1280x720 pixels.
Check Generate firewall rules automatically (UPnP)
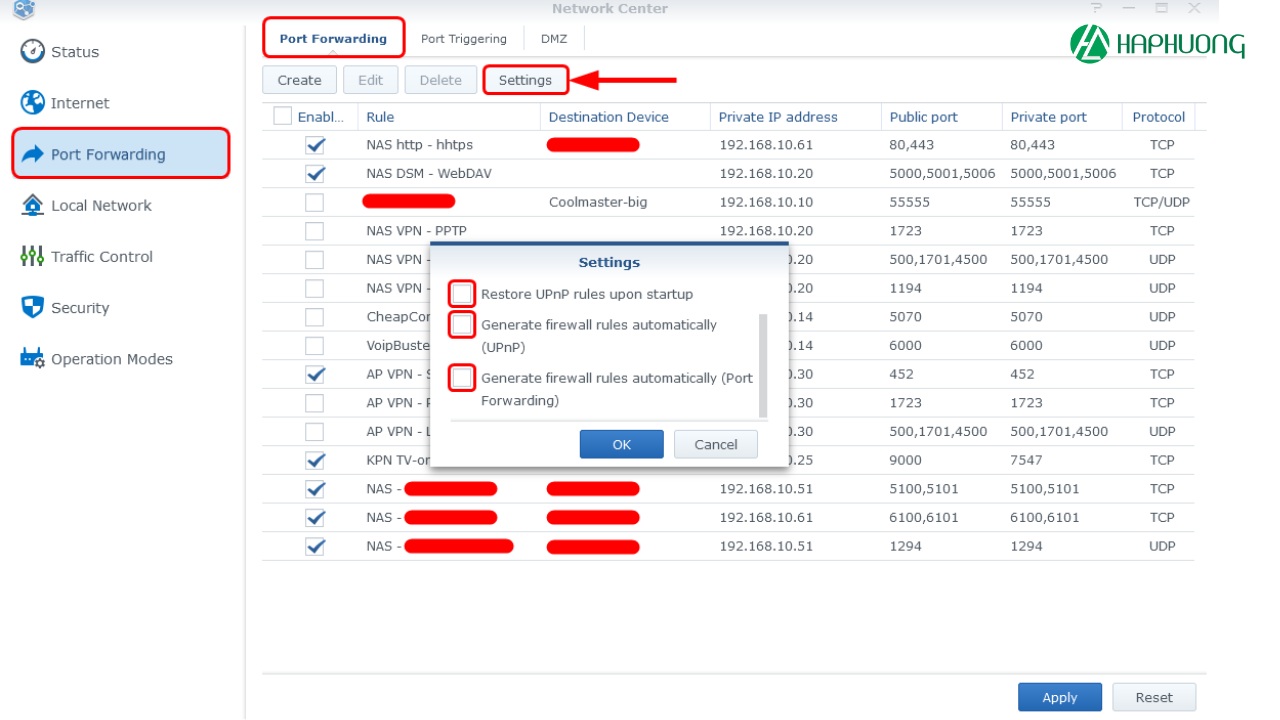coord(462,324)
